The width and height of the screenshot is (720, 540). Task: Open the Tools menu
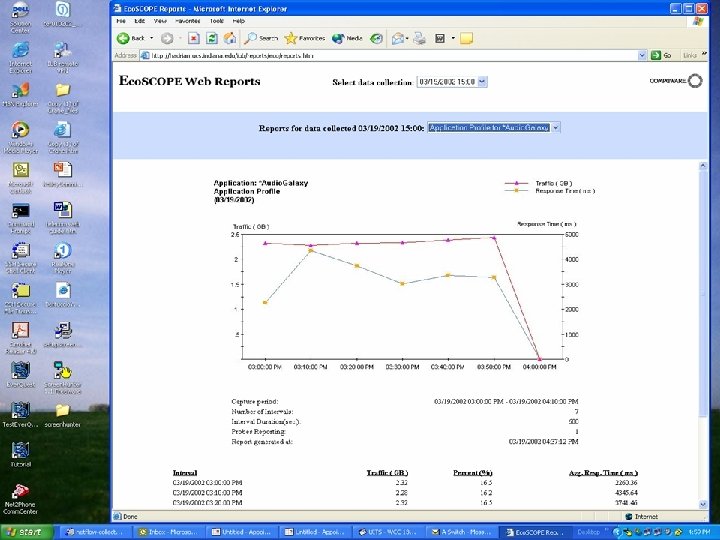coord(217,21)
